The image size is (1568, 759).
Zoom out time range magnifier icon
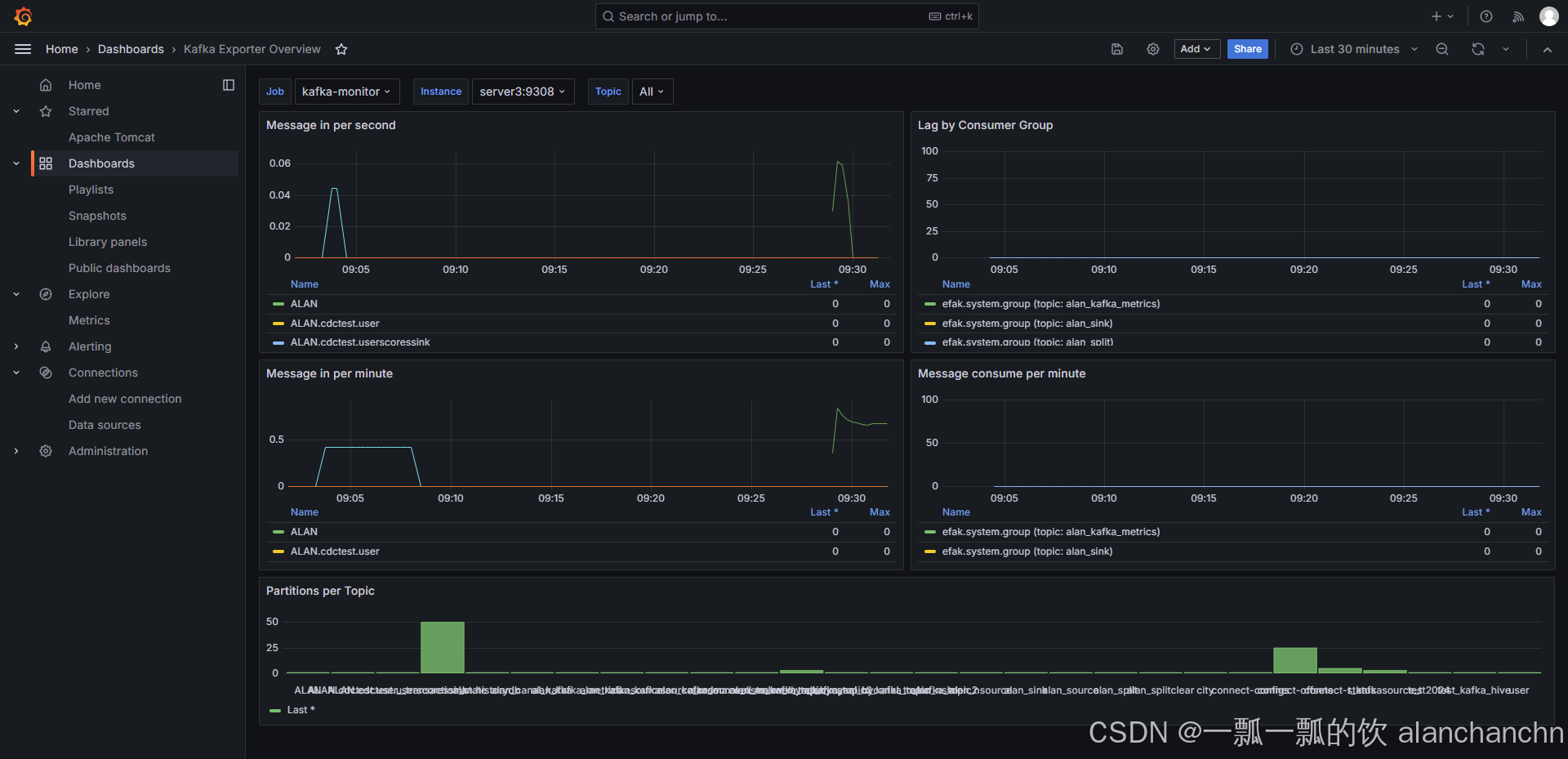[x=1442, y=49]
